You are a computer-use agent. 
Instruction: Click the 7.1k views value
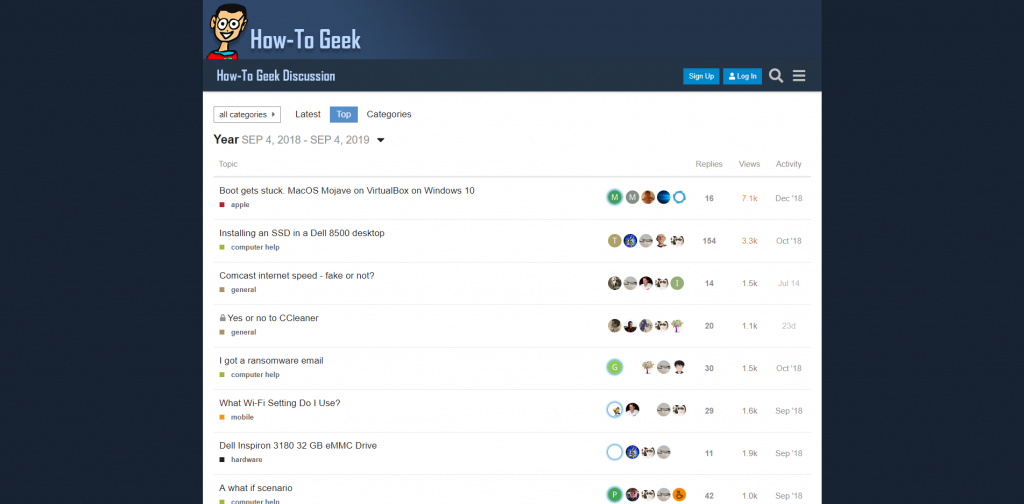tap(749, 198)
